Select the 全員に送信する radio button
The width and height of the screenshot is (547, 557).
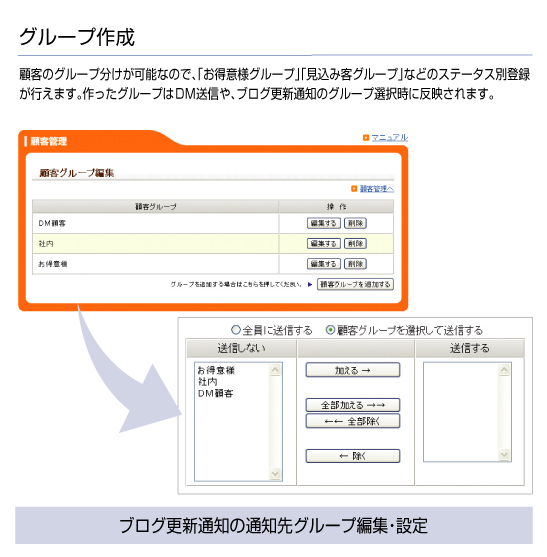(x=235, y=330)
